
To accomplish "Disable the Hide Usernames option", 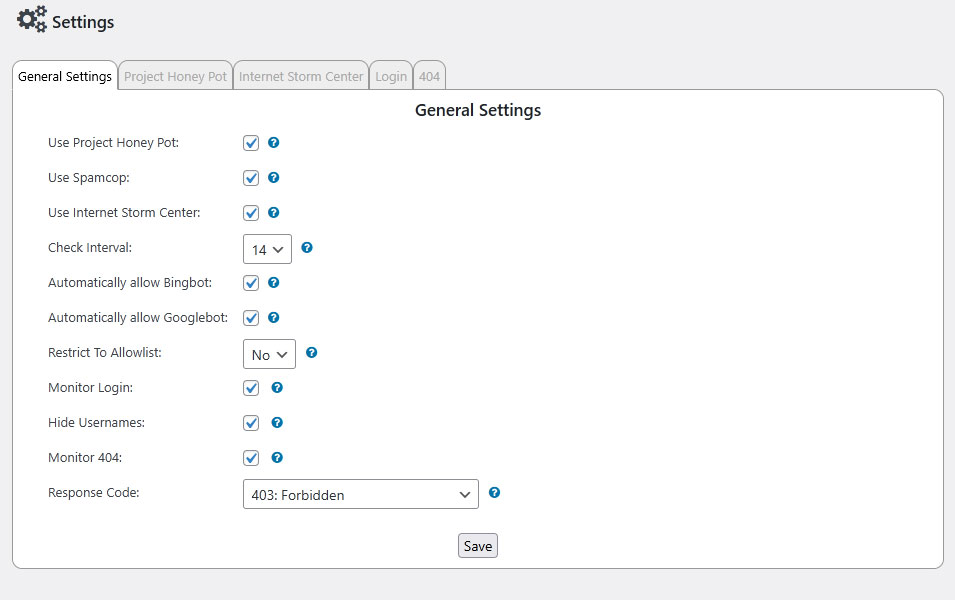I will [251, 423].
